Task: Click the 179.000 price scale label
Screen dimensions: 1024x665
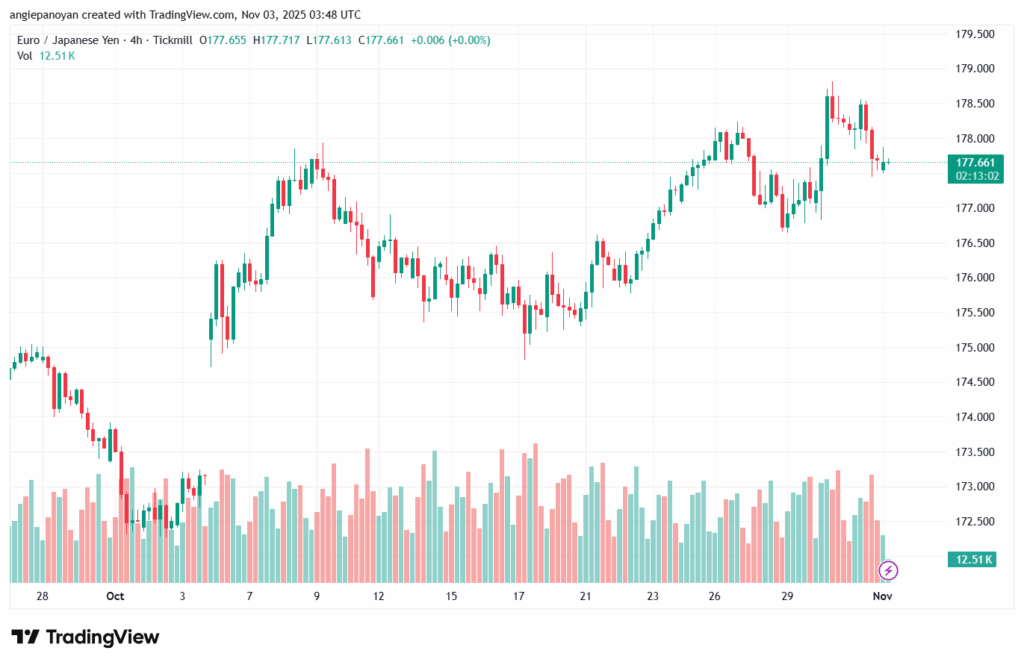Action: pos(975,69)
